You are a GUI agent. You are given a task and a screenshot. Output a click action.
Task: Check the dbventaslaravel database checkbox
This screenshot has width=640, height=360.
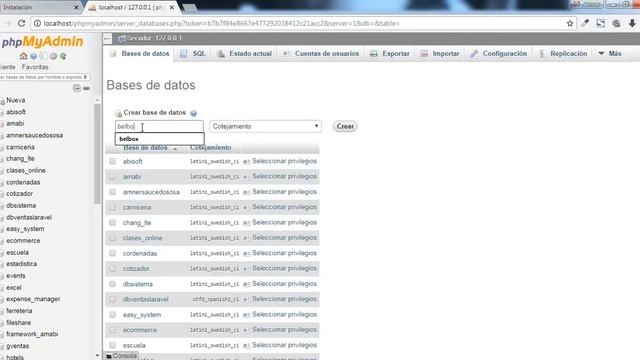click(x=113, y=299)
